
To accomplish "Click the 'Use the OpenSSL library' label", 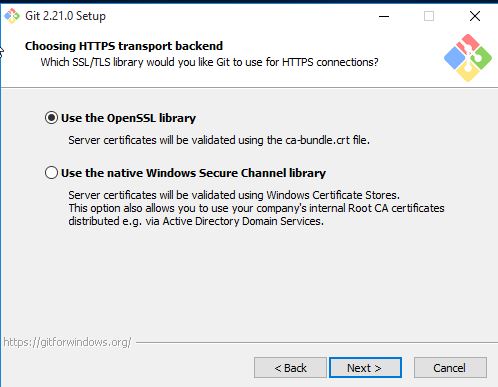I will (128, 118).
